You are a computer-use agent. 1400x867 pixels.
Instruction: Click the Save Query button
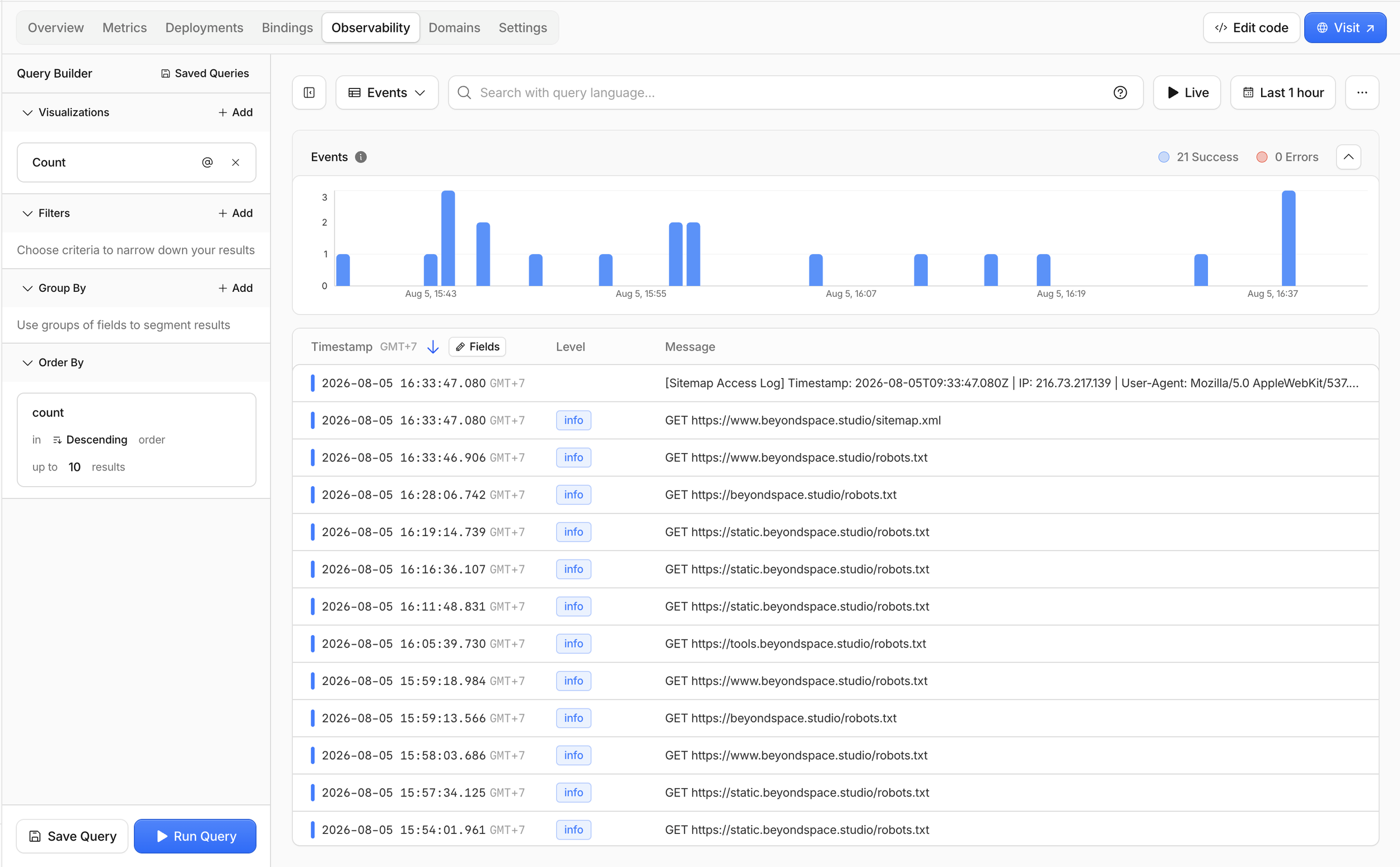click(x=72, y=836)
